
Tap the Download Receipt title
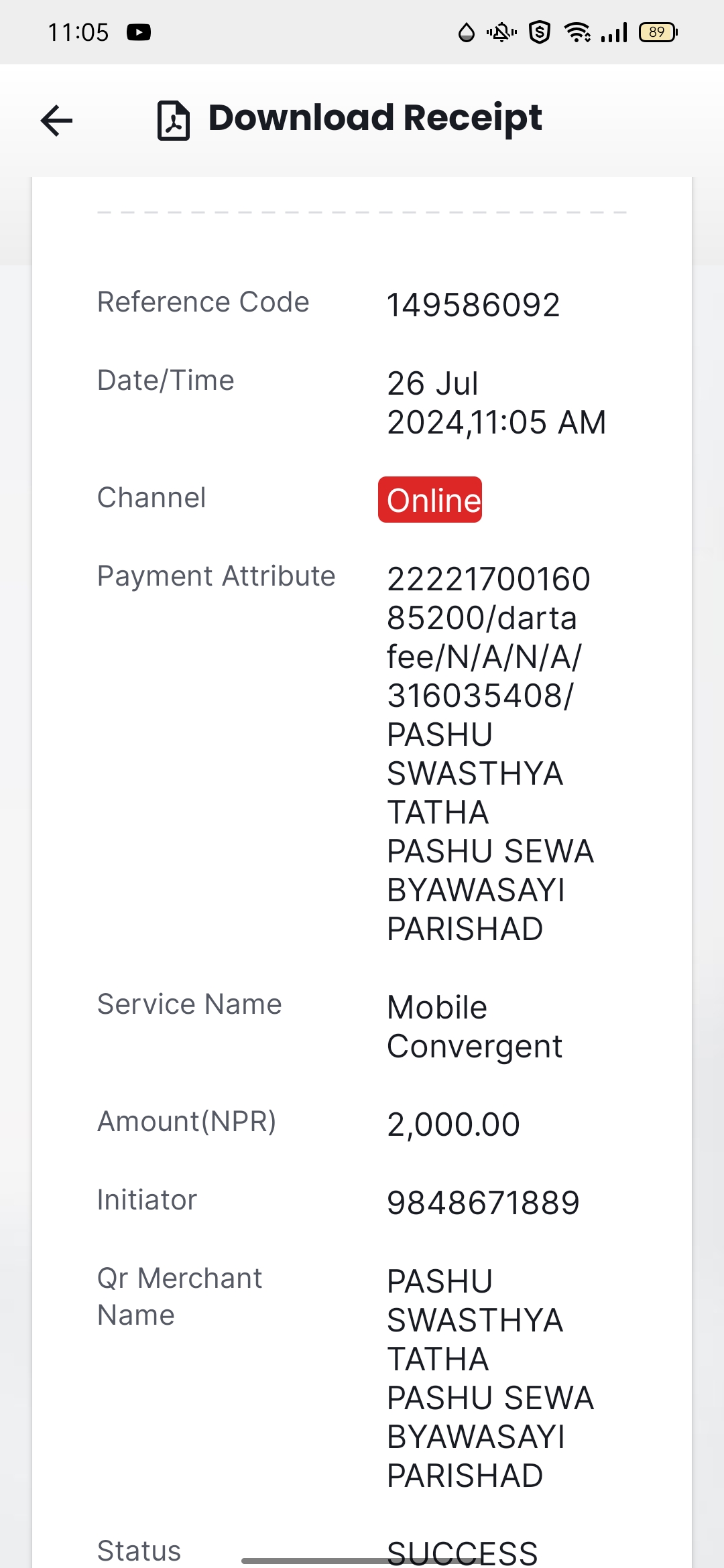(375, 119)
